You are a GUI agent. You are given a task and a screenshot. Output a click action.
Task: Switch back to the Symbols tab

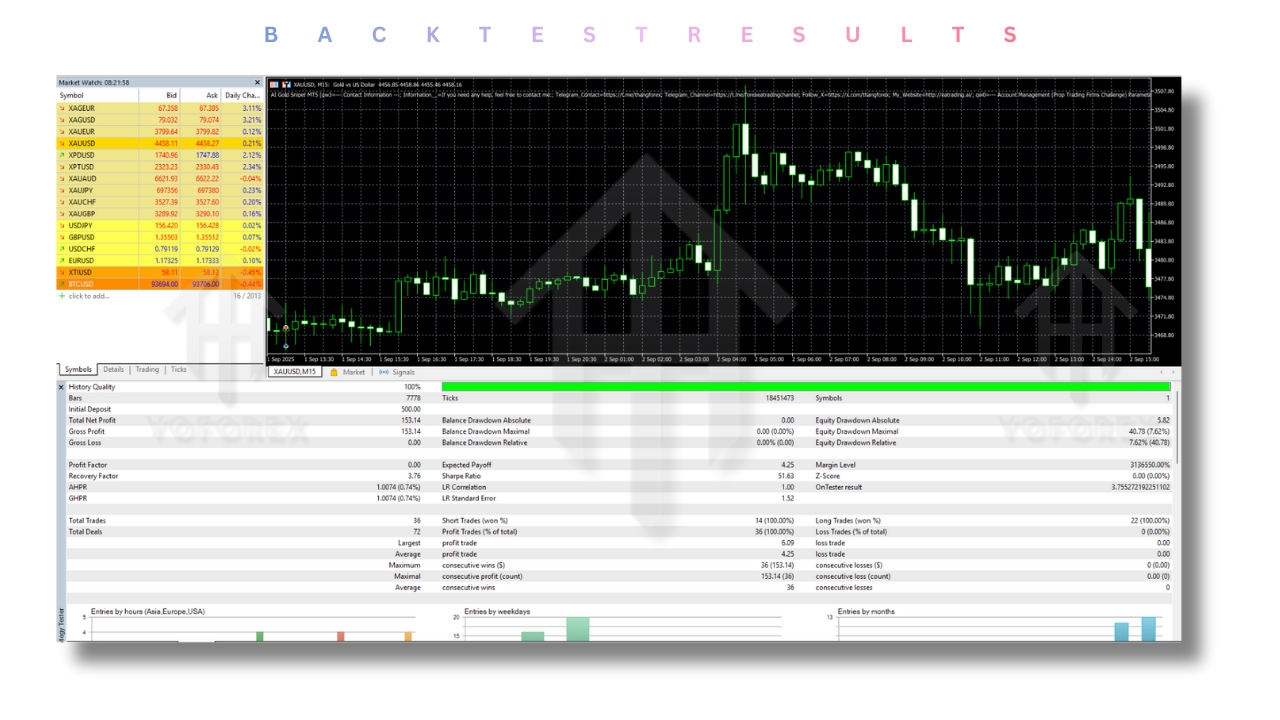point(77,369)
